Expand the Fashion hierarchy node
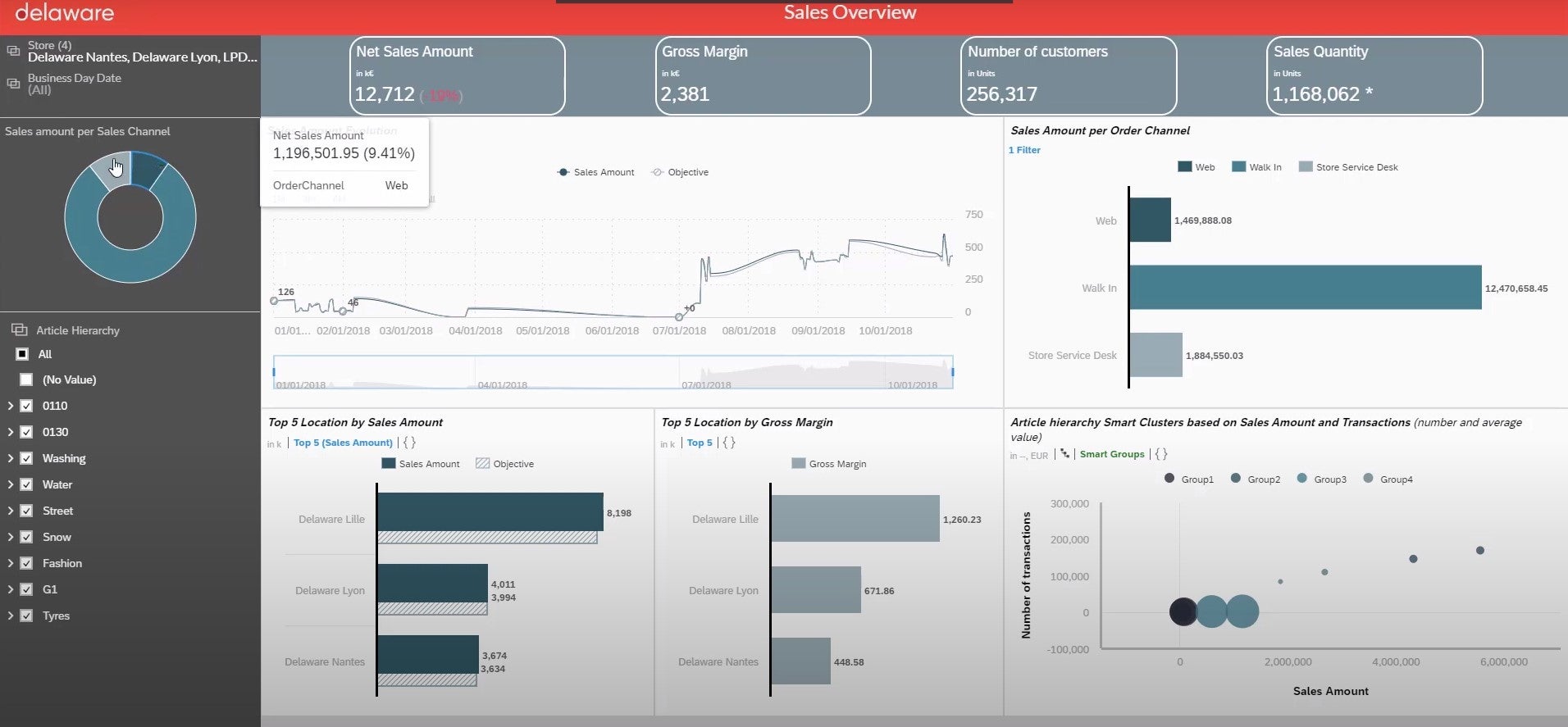 coord(10,563)
